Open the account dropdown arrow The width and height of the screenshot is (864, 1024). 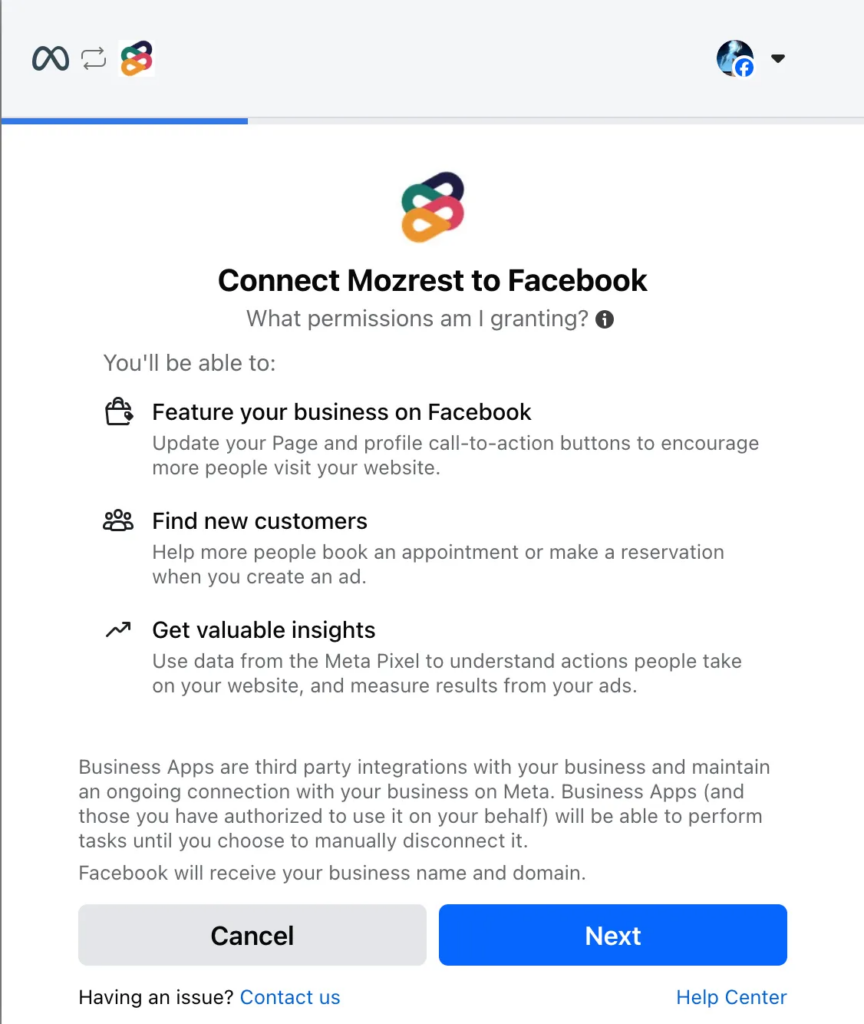(x=777, y=58)
